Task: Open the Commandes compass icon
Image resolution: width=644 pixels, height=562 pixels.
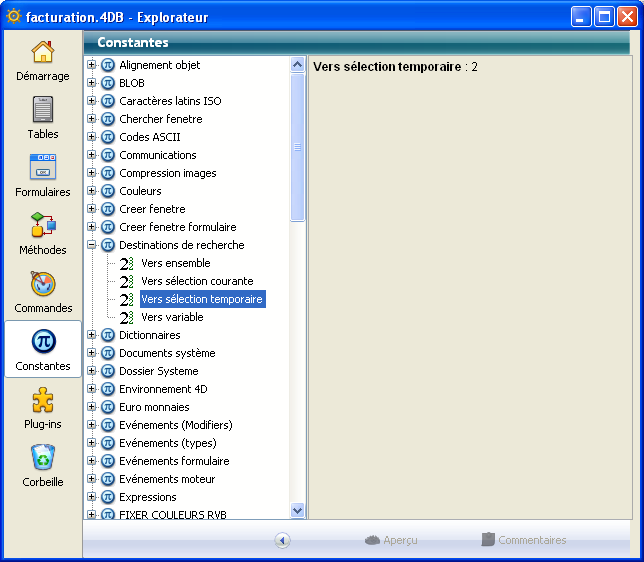Action: [x=43, y=284]
